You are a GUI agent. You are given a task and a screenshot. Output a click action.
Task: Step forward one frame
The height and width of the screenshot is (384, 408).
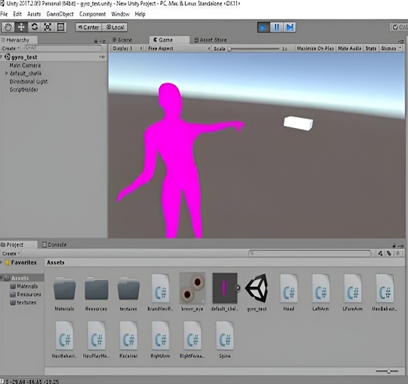[x=289, y=27]
